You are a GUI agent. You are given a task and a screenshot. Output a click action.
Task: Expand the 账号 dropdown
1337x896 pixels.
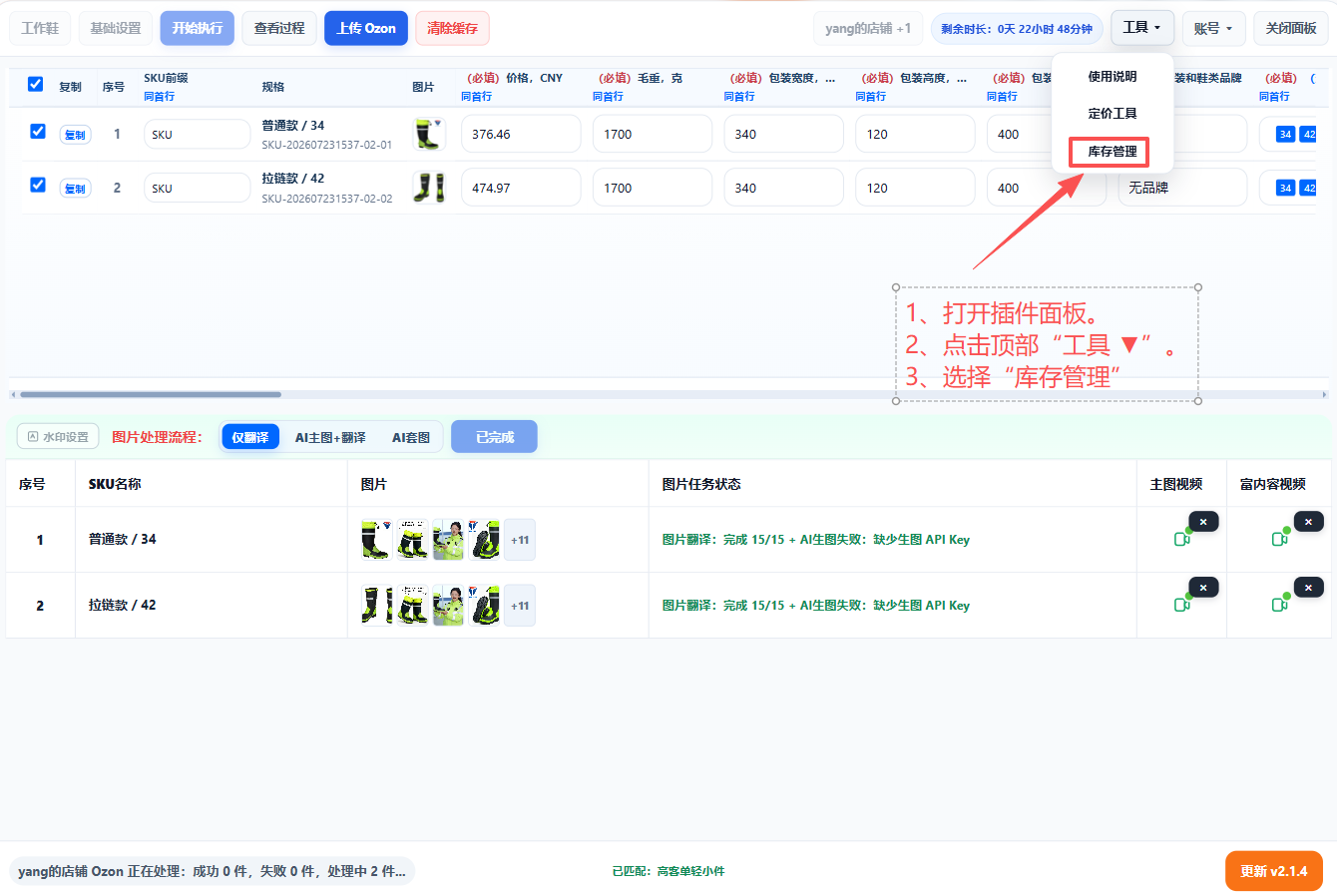1213,28
